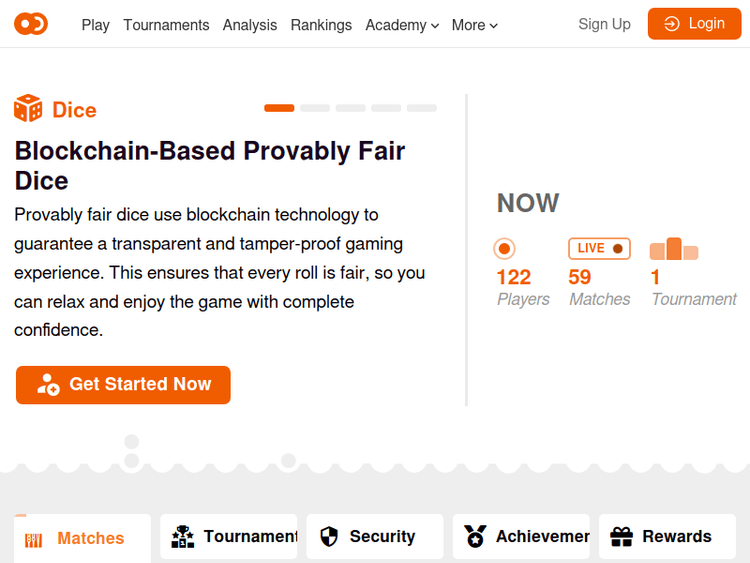Go to Rankings in the navigation

321,25
